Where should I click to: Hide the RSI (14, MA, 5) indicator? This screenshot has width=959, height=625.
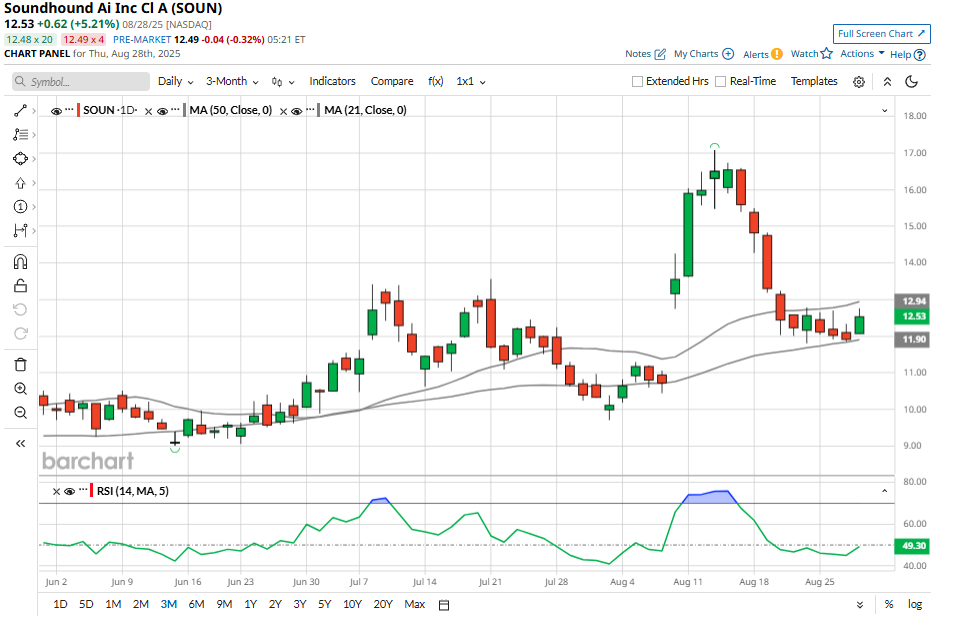coord(70,492)
